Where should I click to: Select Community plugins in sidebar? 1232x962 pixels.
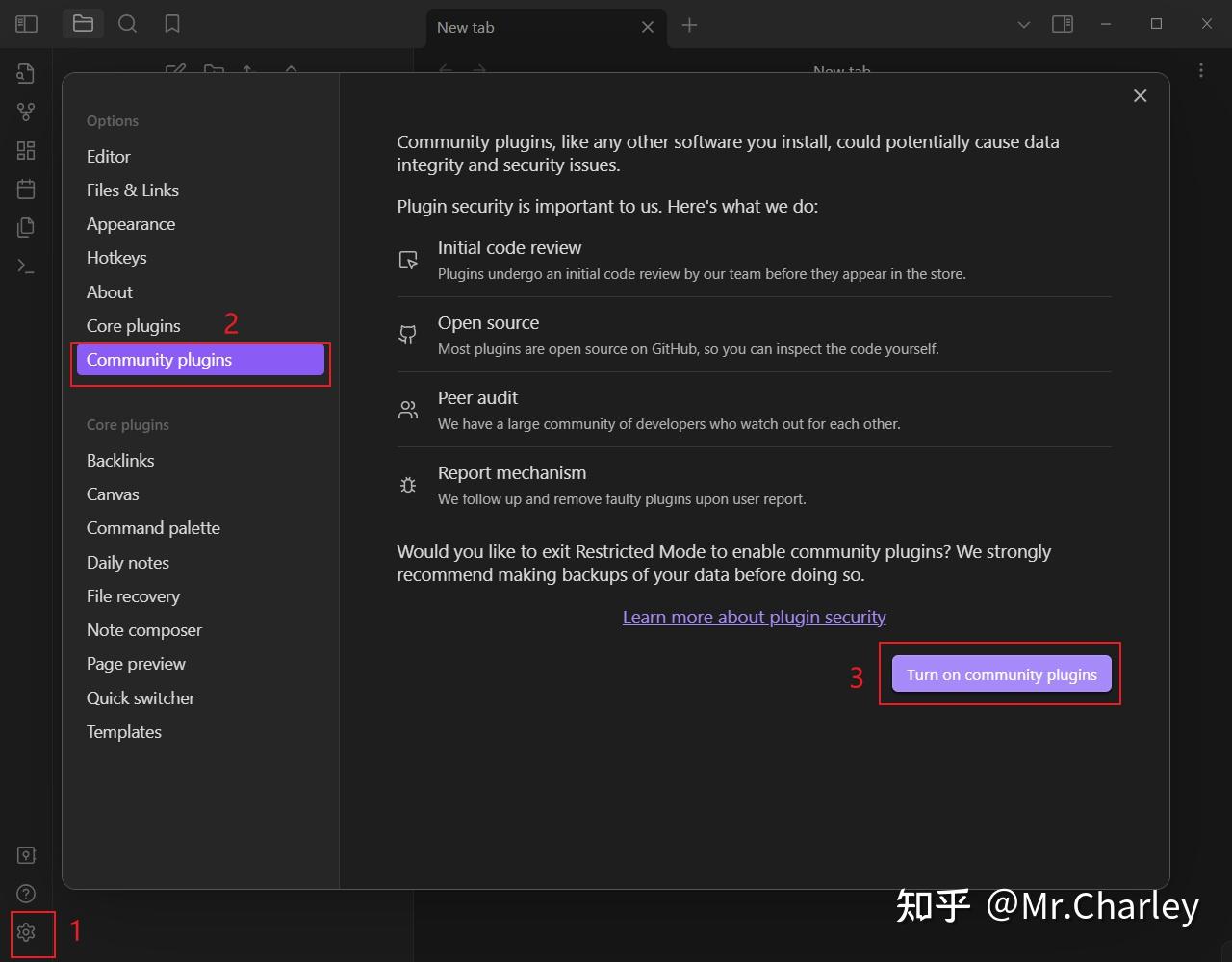[159, 360]
